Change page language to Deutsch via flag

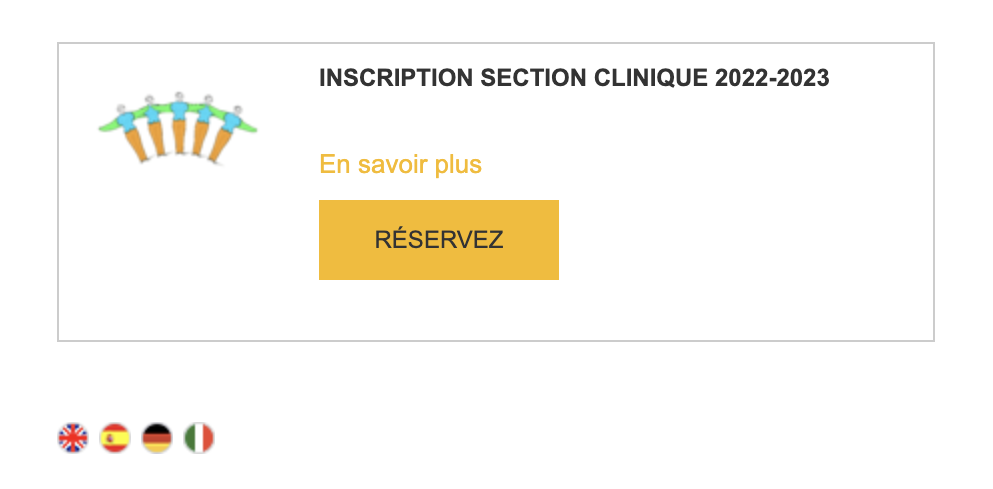pyautogui.click(x=157, y=438)
